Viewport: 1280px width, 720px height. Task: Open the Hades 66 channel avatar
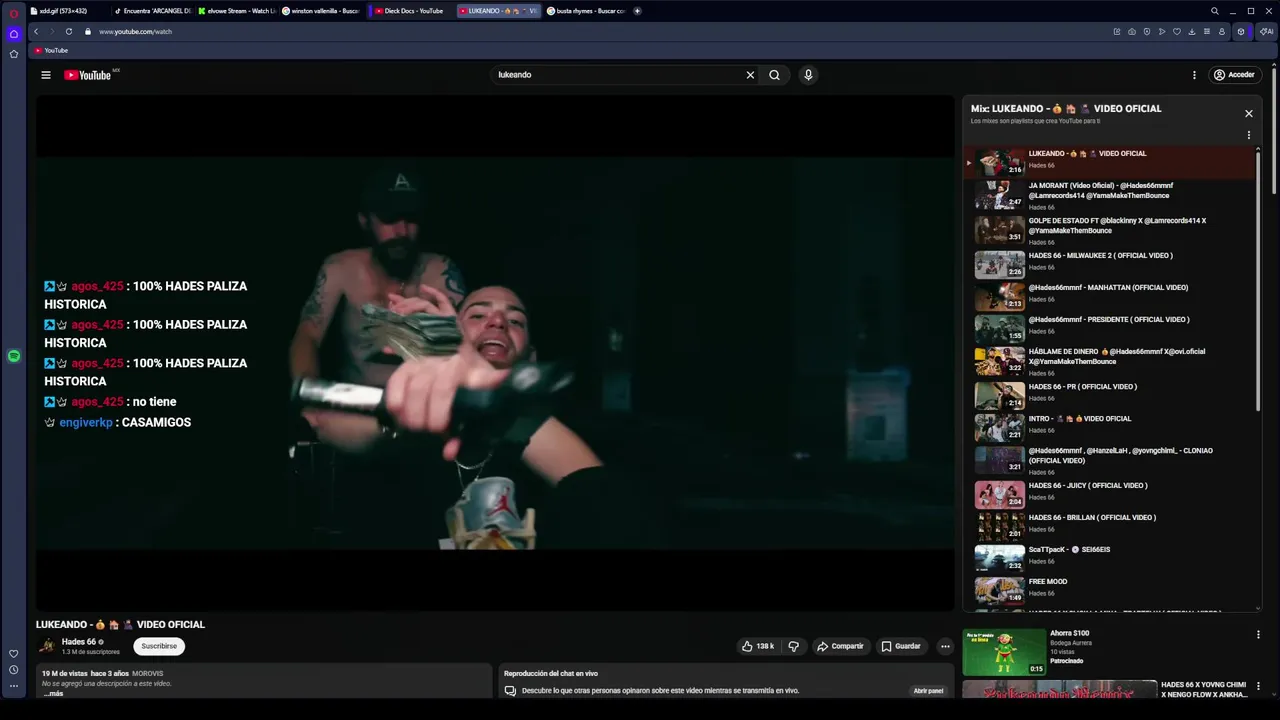pyautogui.click(x=46, y=646)
